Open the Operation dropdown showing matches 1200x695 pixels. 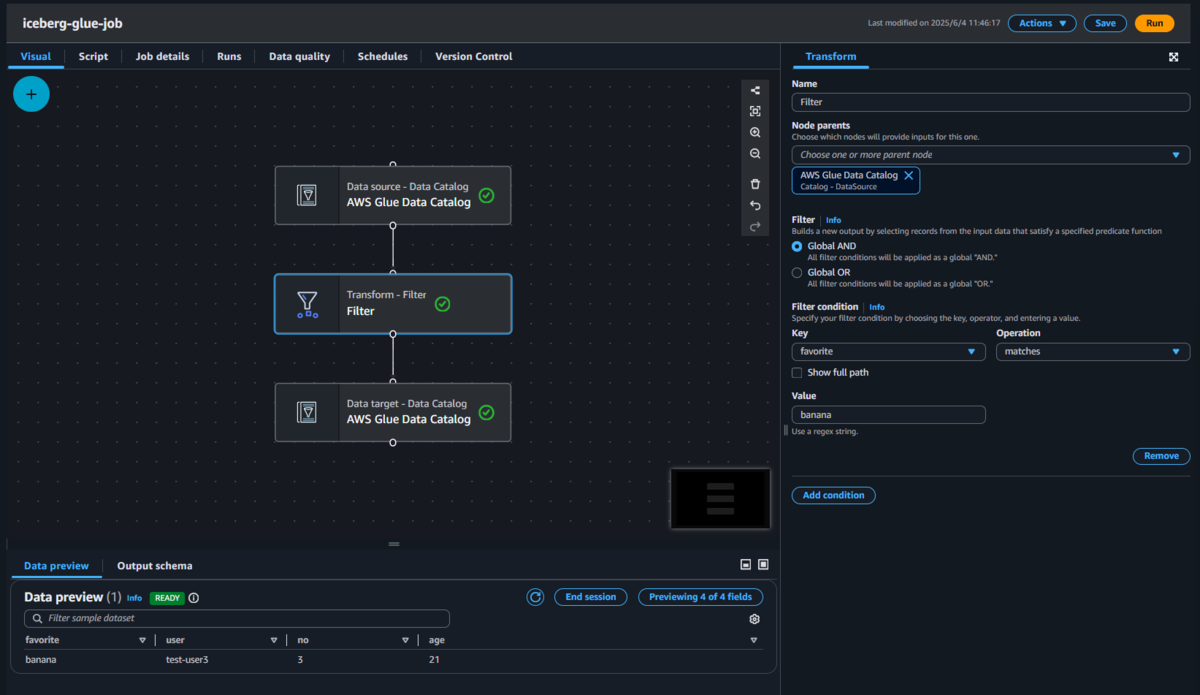[x=1093, y=352]
